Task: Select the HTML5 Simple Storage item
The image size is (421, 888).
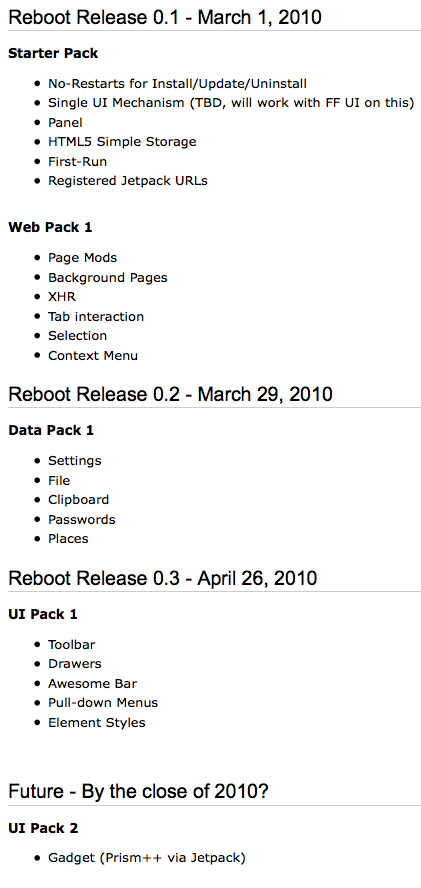Action: 122,142
